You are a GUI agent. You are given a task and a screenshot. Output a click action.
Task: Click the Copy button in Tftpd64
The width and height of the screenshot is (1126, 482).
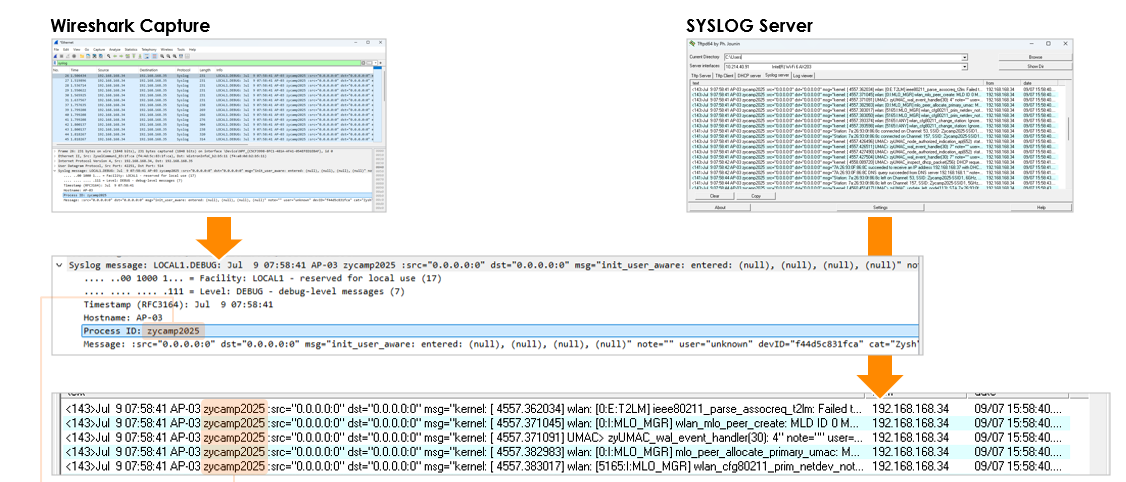[756, 196]
